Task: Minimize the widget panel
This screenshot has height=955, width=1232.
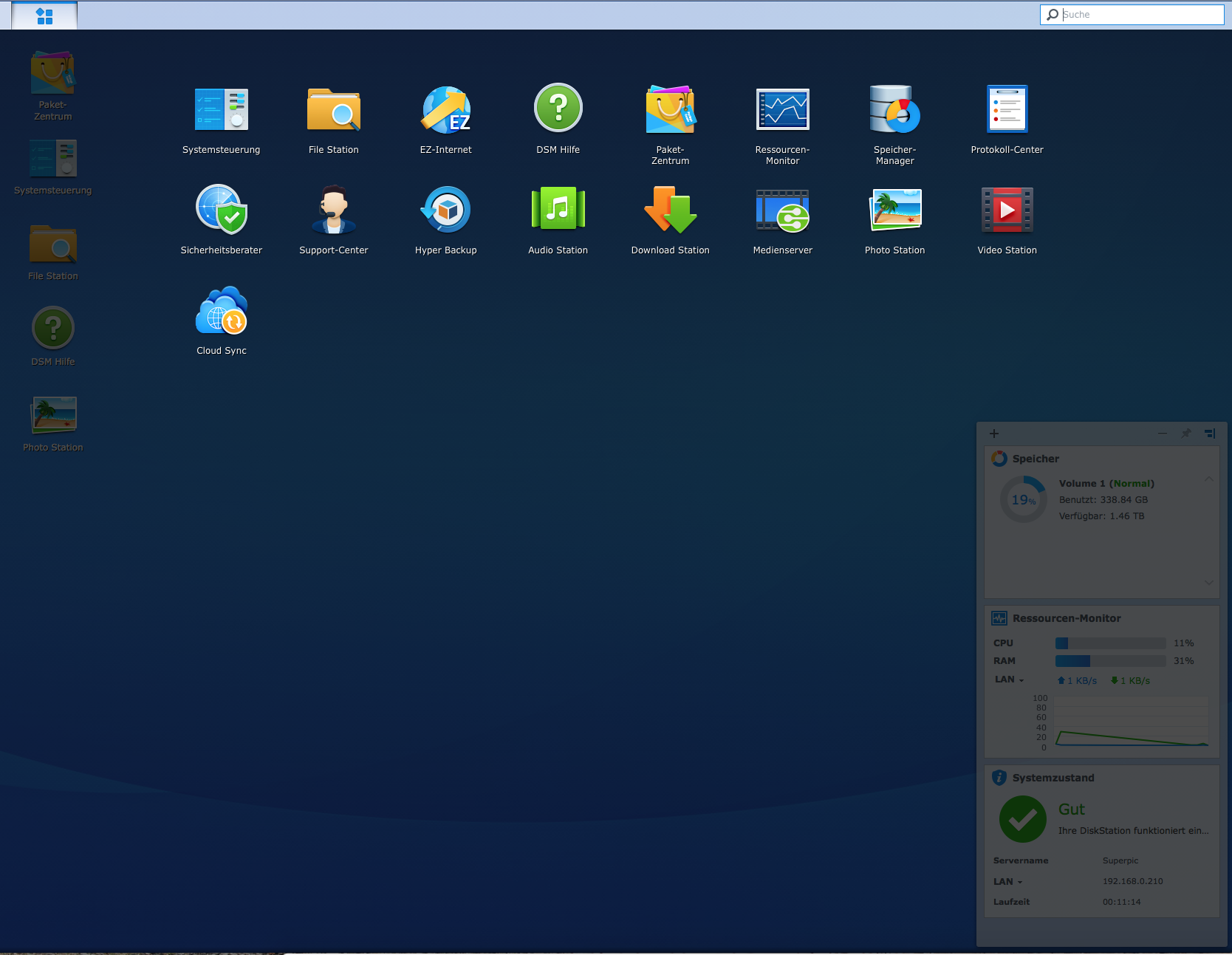Action: (1163, 434)
